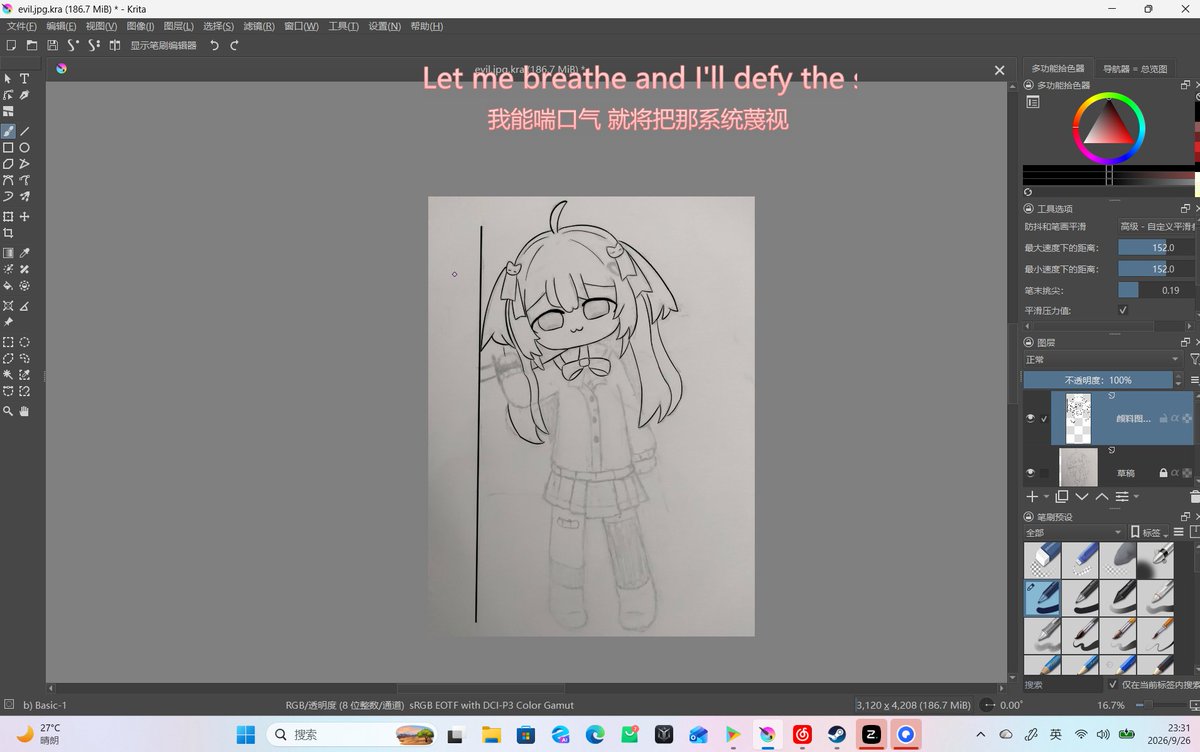
Task: Select the Fill bucket tool
Action: tap(8, 285)
